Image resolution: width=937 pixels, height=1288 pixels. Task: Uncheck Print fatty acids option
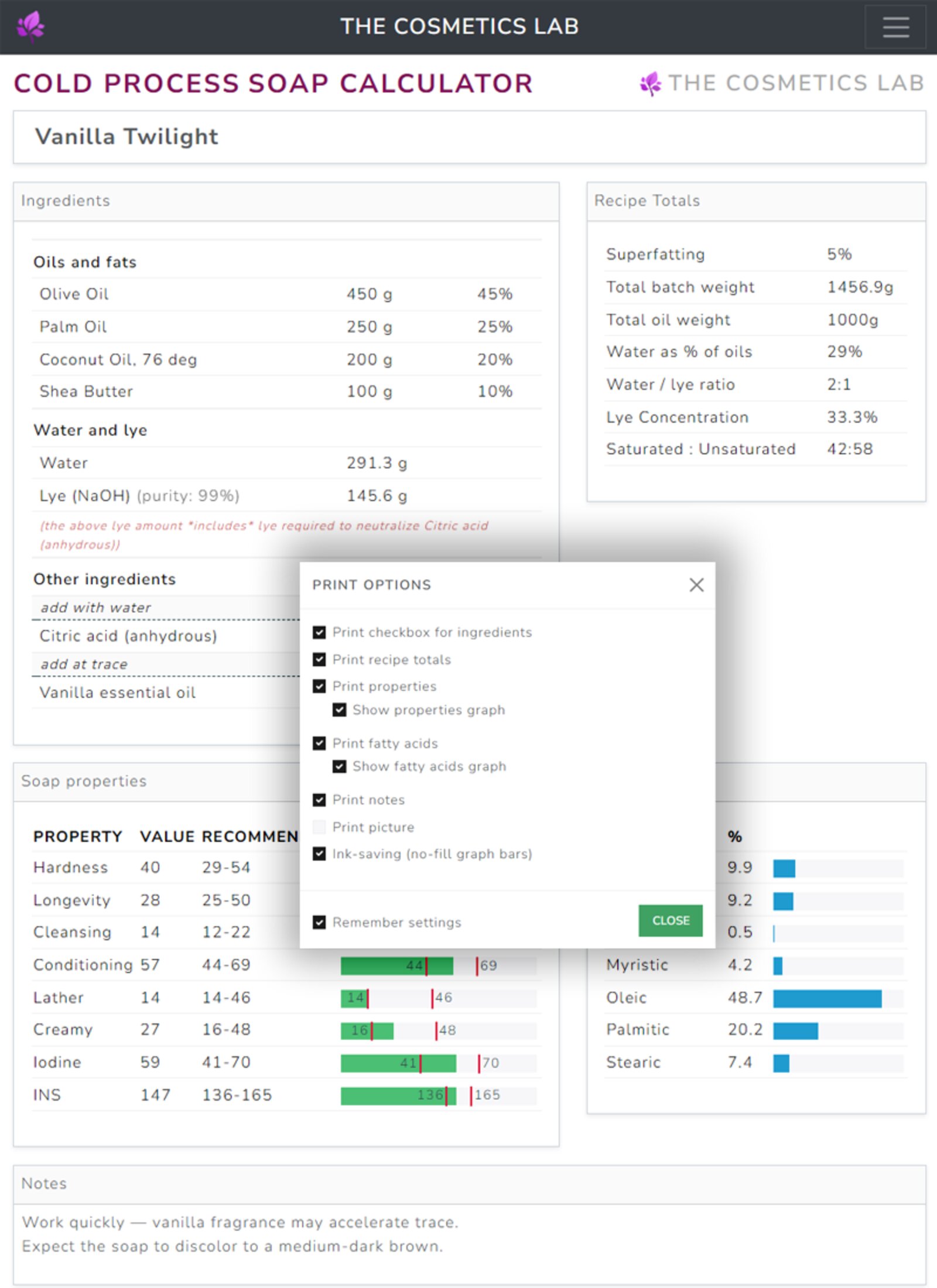tap(319, 744)
